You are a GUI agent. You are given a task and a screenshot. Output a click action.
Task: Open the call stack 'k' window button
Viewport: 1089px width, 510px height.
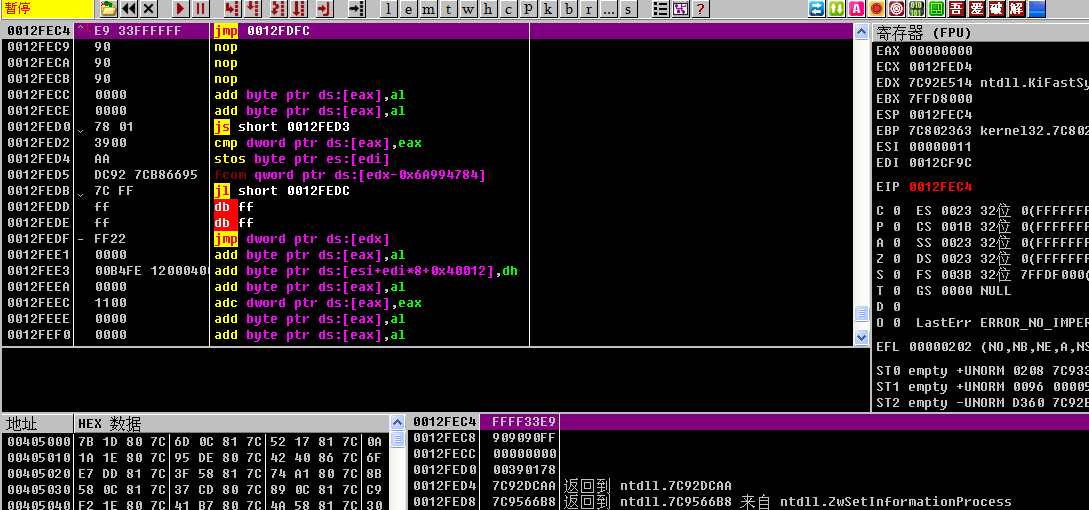point(549,9)
